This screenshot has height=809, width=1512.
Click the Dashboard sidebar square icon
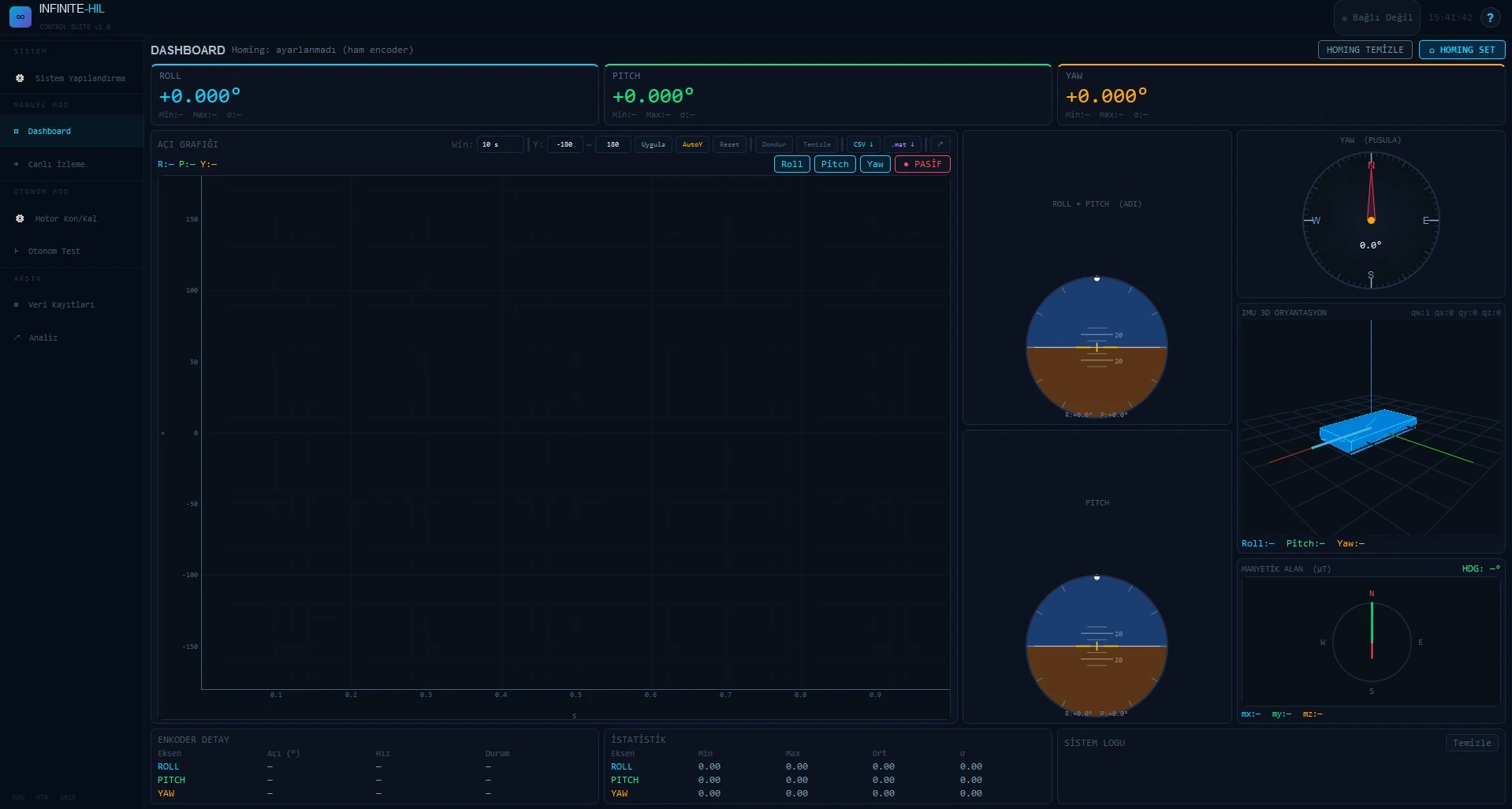[x=16, y=132]
